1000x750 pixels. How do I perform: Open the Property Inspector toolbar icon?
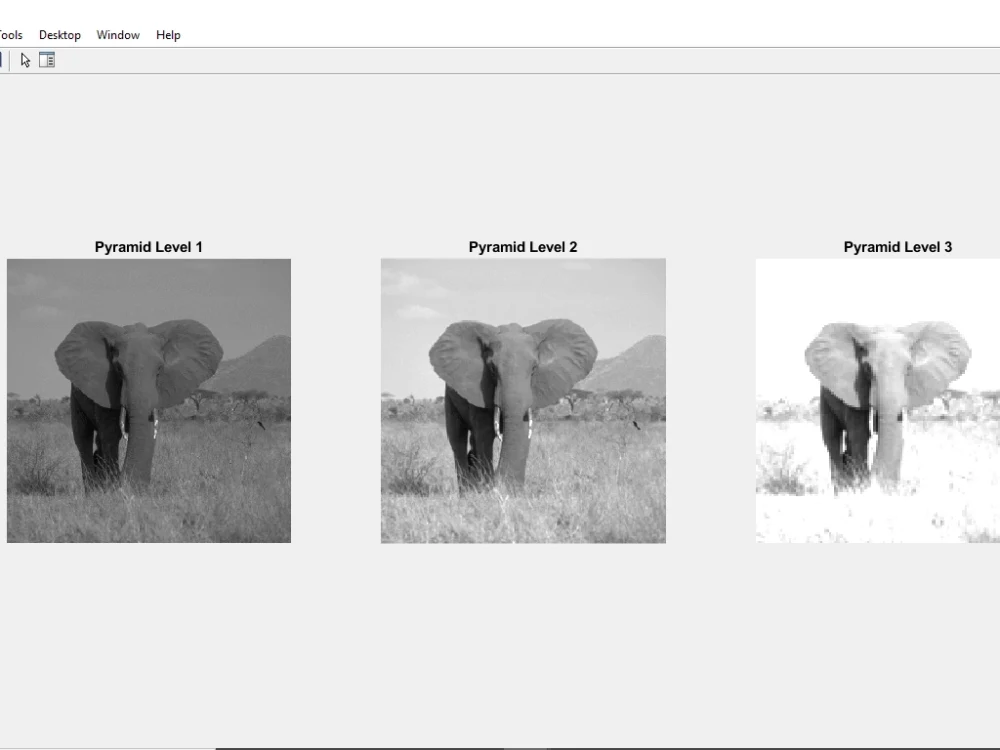click(x=46, y=59)
